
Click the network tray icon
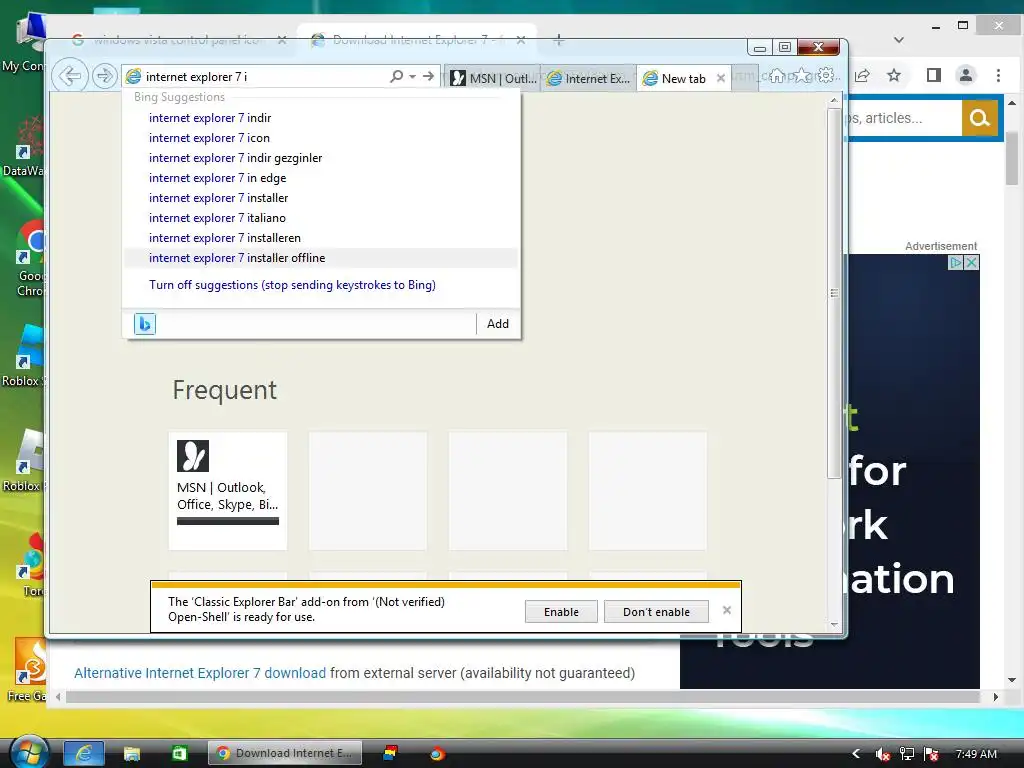(907, 754)
